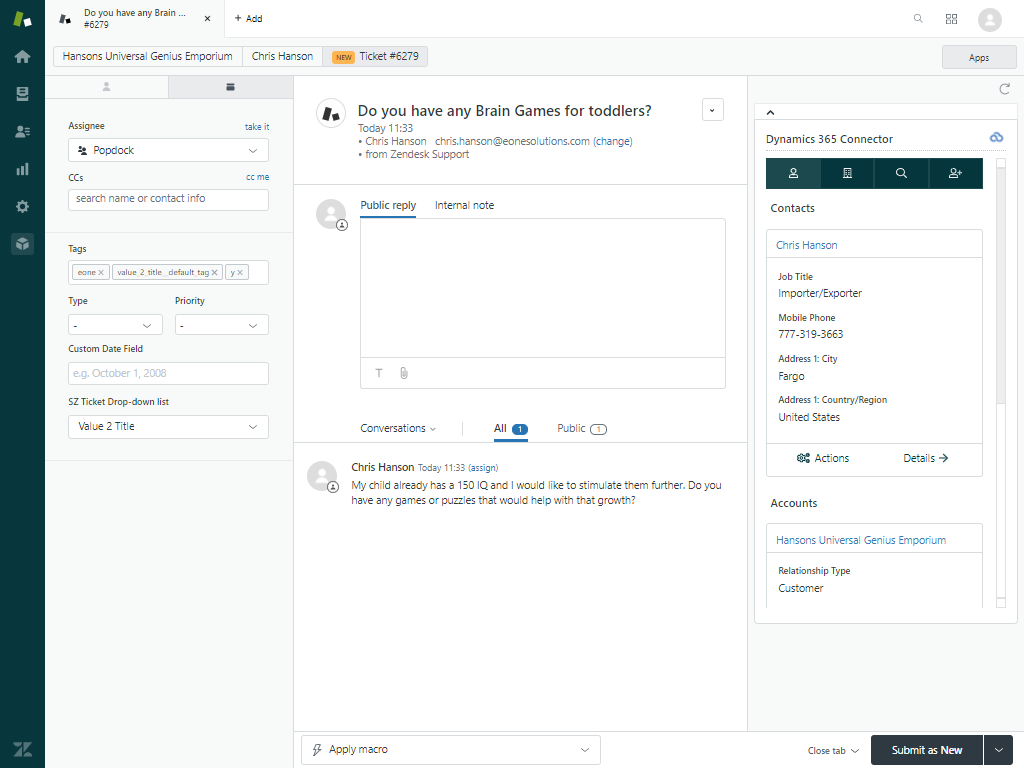Attach a file using the paperclip icon
This screenshot has width=1024, height=768.
point(403,373)
